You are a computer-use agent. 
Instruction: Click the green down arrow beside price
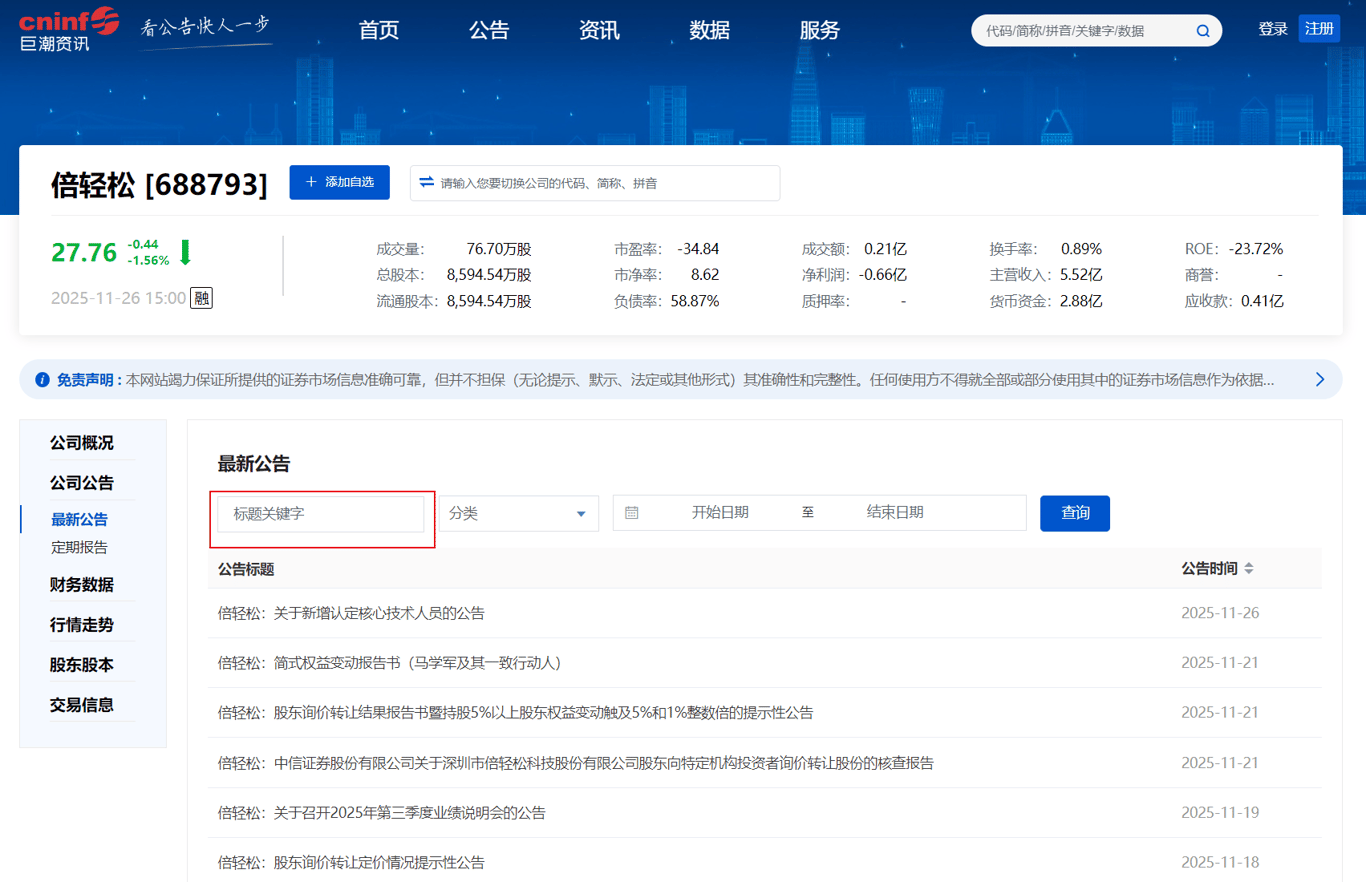[185, 252]
